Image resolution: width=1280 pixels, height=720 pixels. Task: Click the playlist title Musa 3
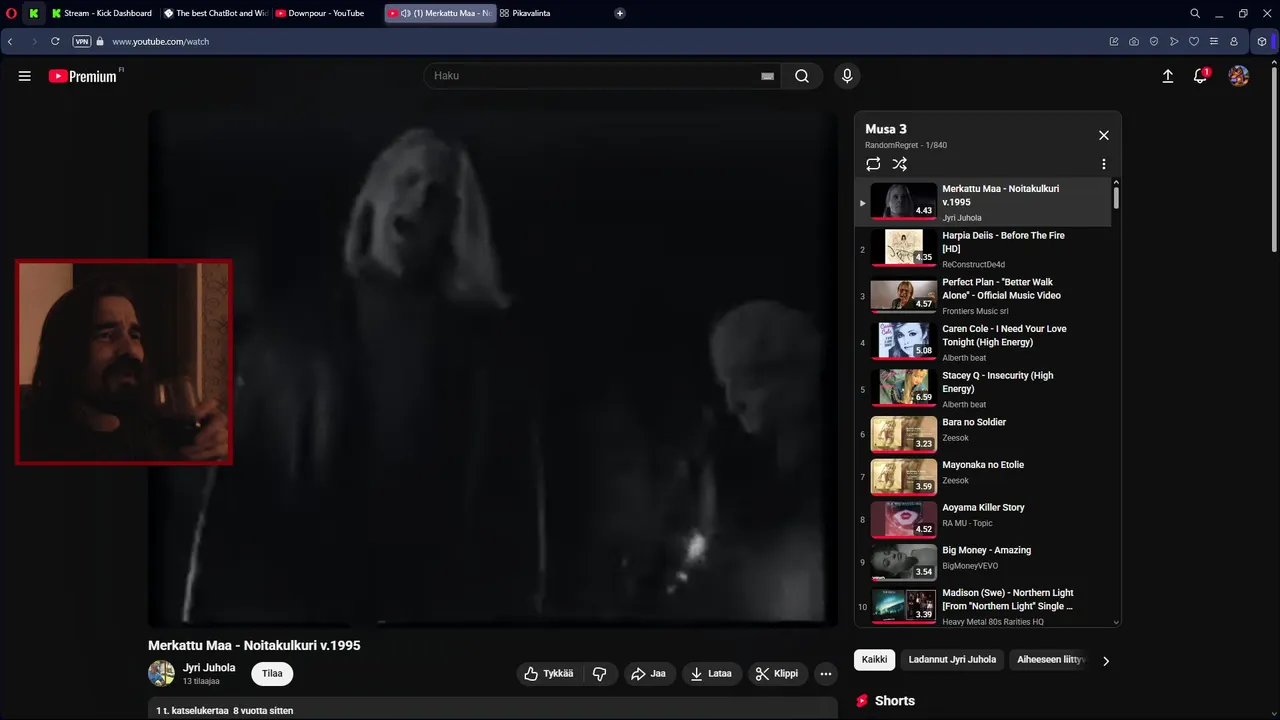(886, 129)
